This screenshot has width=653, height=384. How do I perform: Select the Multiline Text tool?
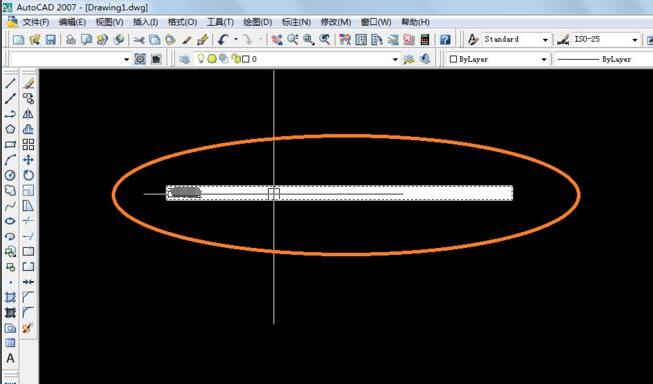click(10, 358)
